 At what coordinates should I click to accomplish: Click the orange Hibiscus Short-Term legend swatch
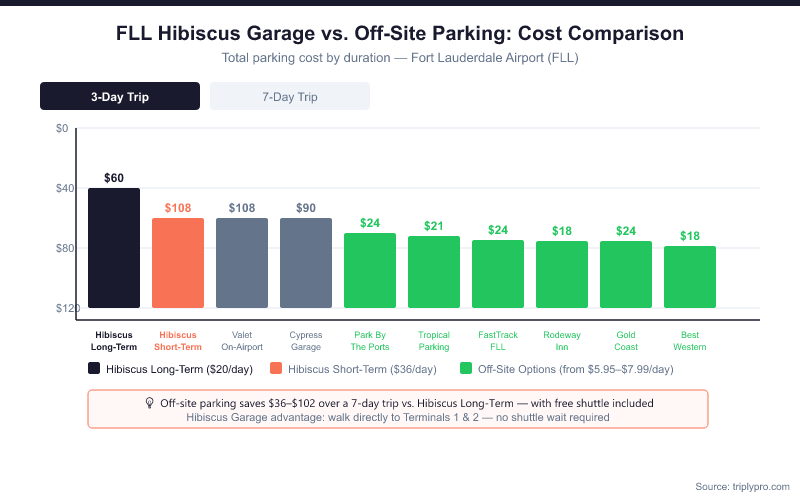(x=277, y=368)
